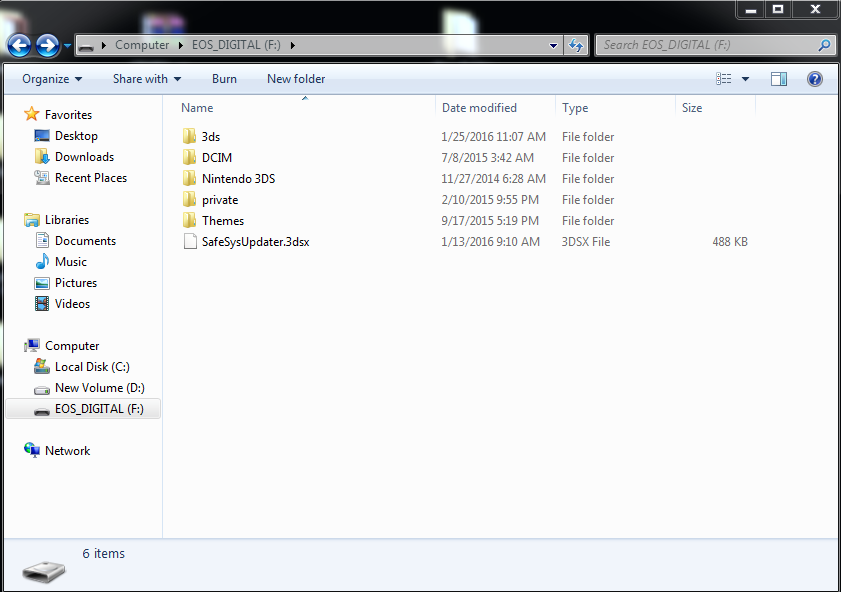Change your view icon button
The height and width of the screenshot is (592, 841).
tap(724, 79)
